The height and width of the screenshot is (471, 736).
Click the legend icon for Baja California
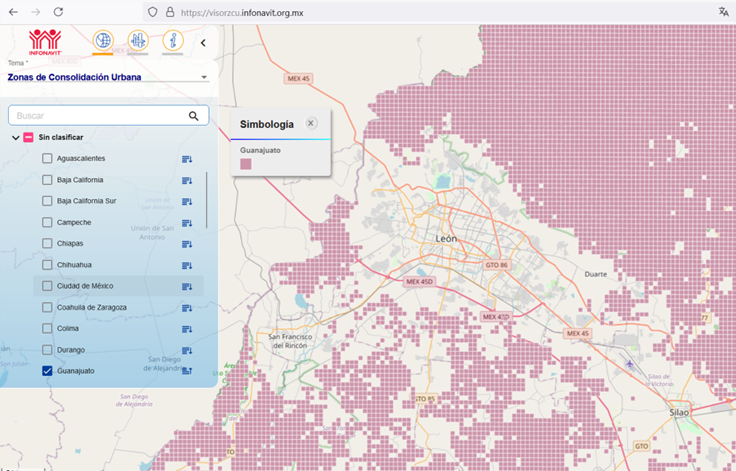[x=187, y=180]
